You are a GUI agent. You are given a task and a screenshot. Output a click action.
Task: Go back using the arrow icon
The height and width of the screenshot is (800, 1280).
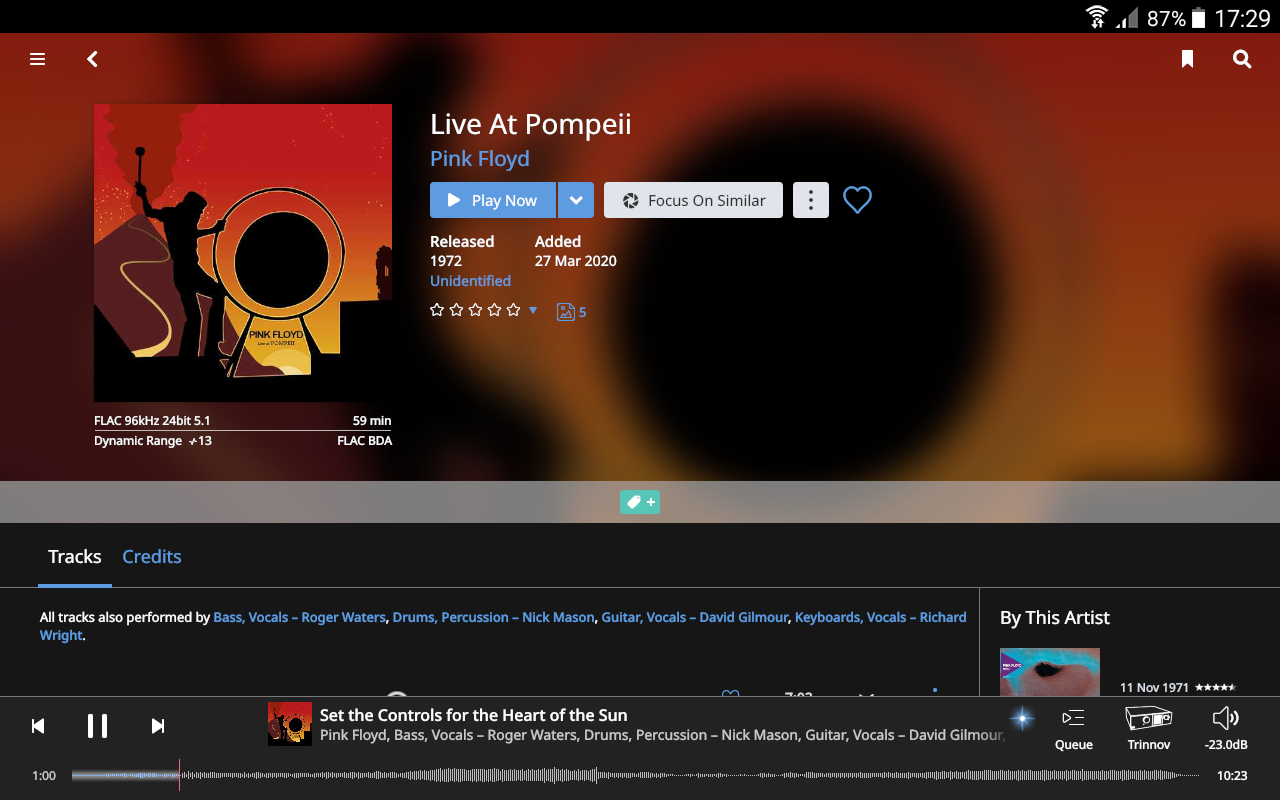pyautogui.click(x=92, y=59)
